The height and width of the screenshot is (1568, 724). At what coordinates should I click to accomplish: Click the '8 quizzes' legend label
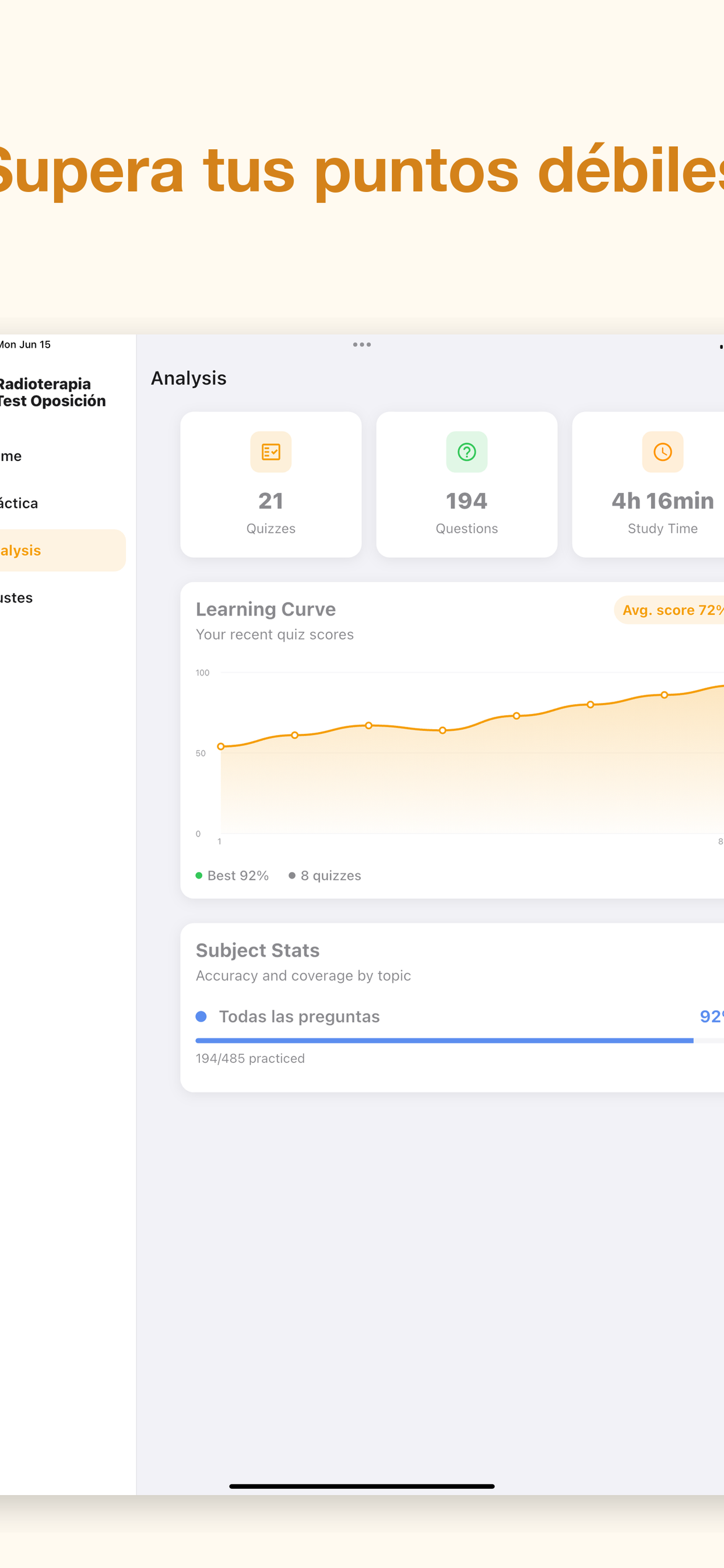[331, 876]
